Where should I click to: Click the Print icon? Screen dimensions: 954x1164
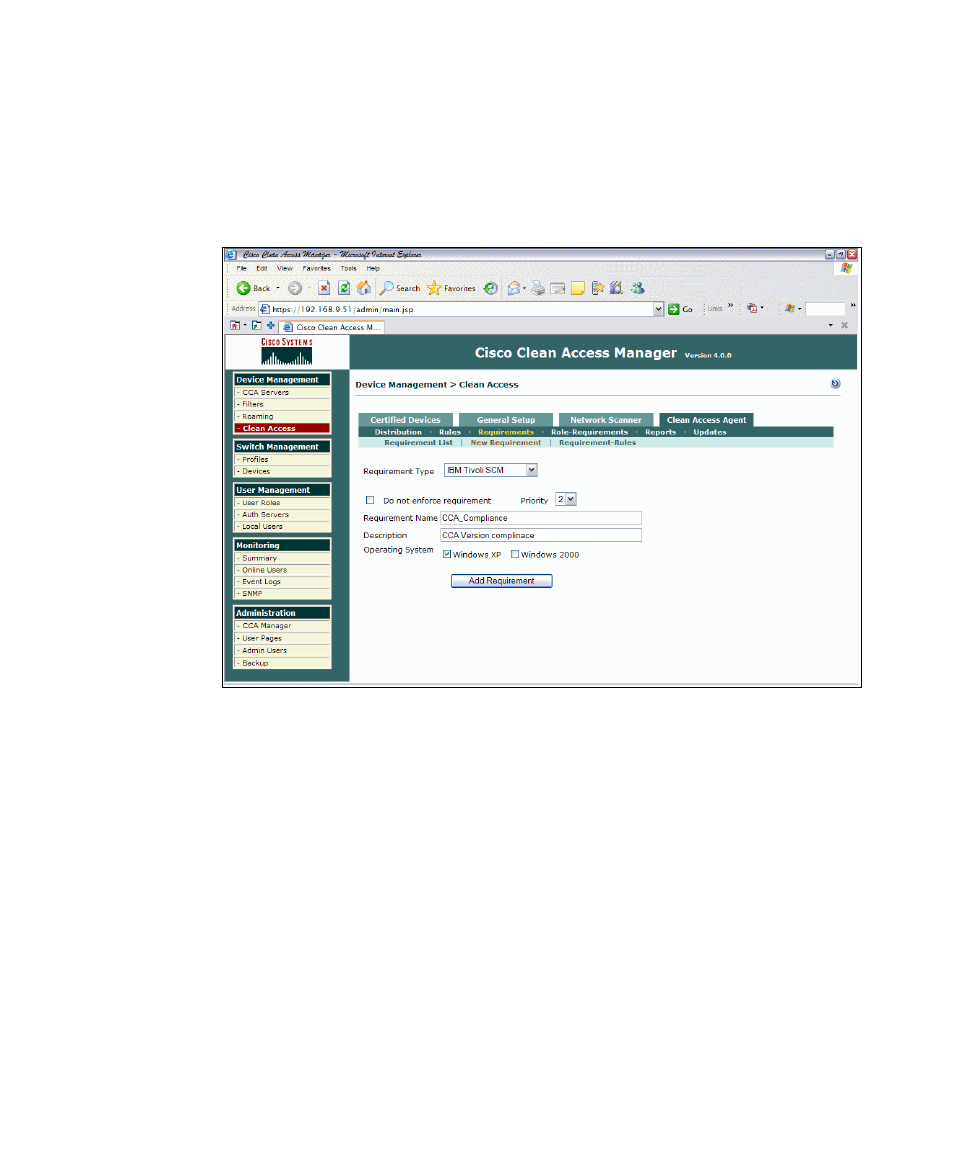point(538,288)
